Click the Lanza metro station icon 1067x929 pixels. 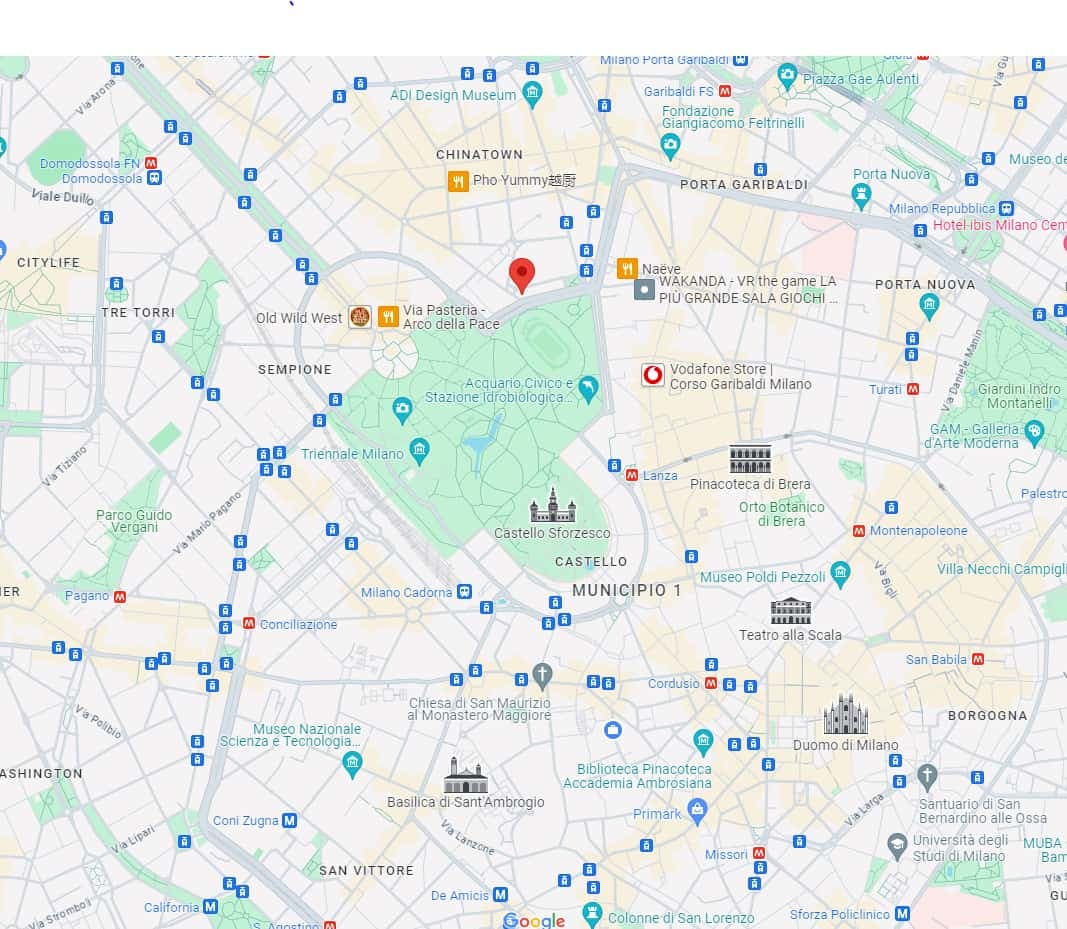pyautogui.click(x=631, y=475)
